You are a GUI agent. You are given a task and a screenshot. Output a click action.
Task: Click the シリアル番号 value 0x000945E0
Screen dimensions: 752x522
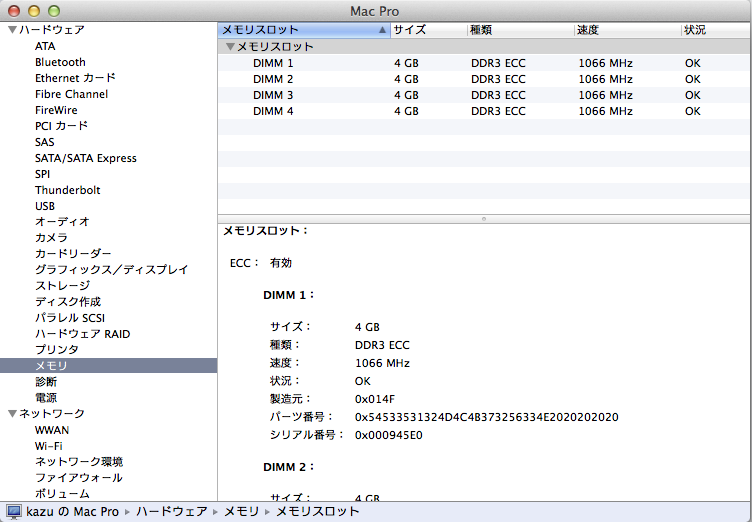[389, 435]
